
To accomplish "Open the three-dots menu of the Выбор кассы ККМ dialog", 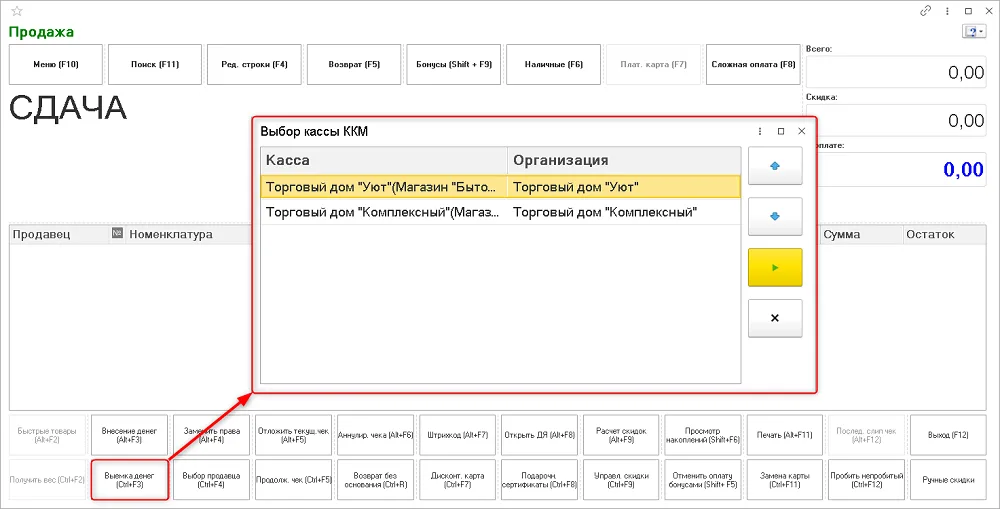I will [x=760, y=131].
